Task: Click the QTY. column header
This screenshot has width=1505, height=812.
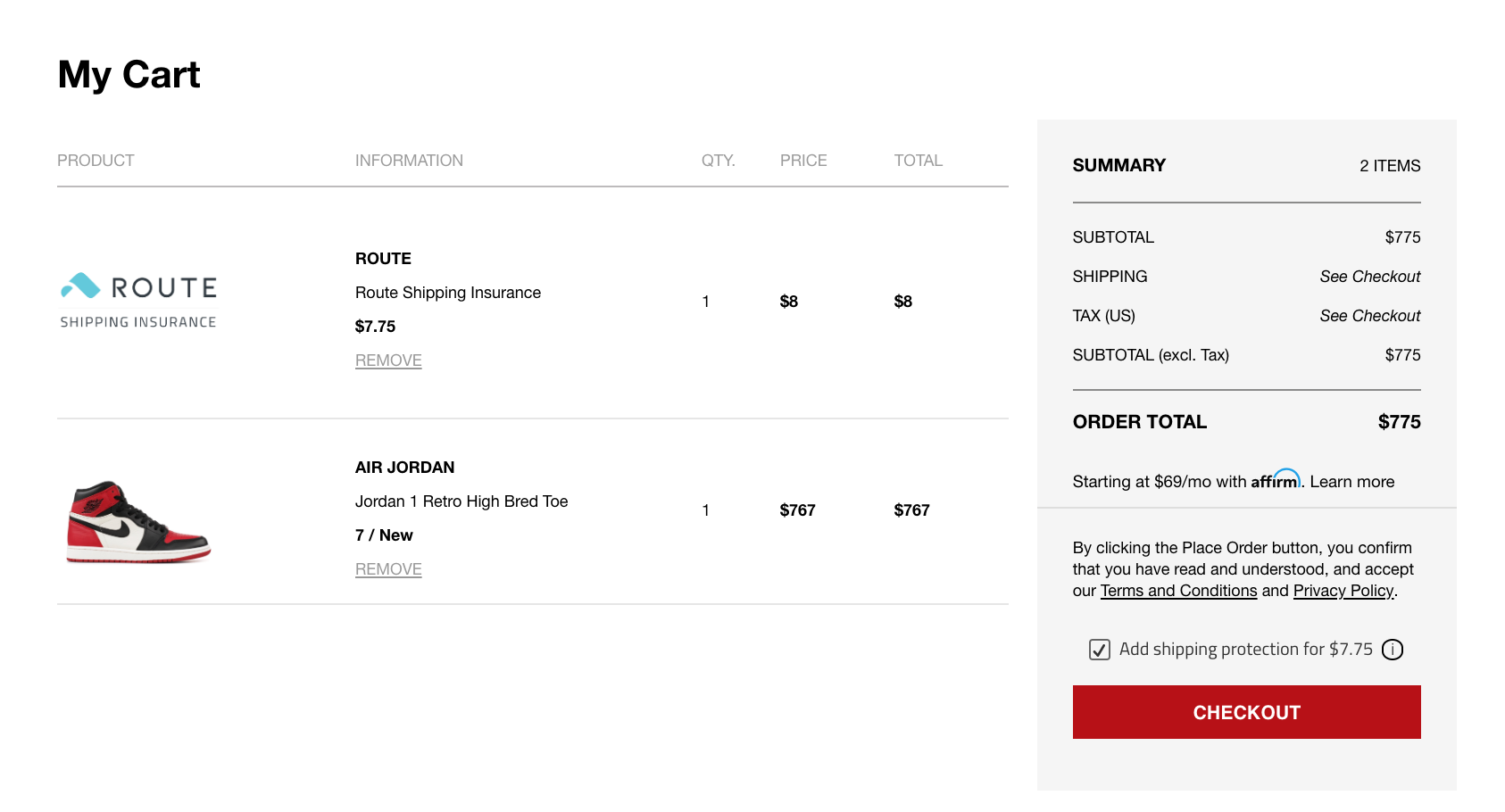Action: click(718, 161)
